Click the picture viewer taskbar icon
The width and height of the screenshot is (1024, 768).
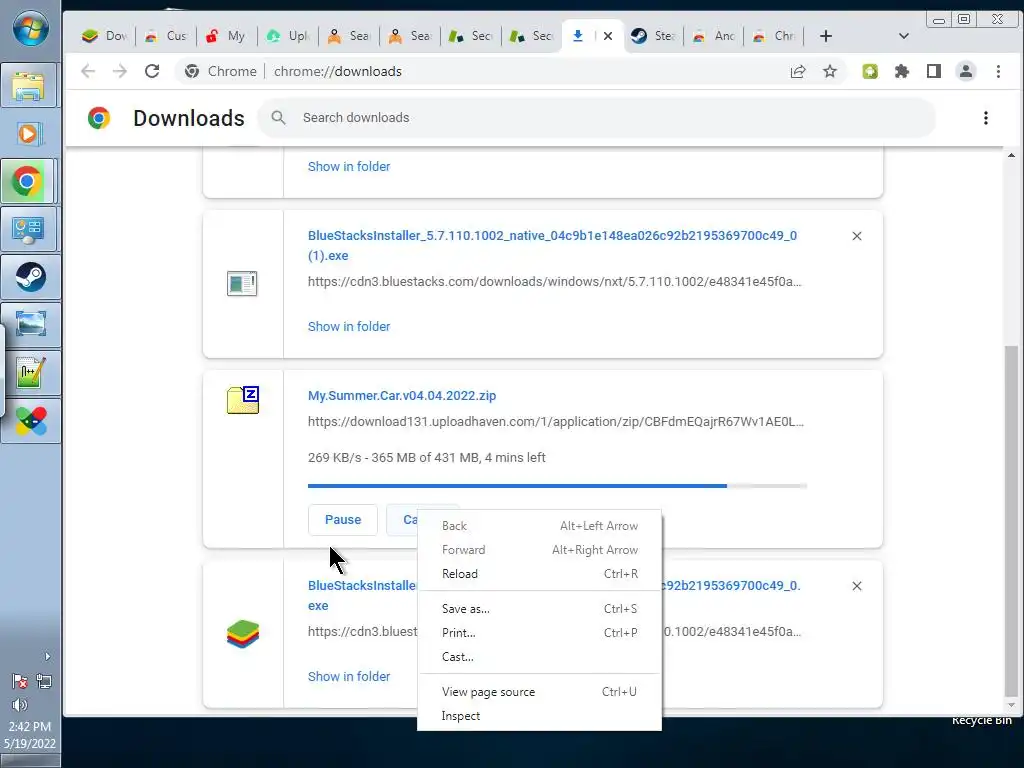pyautogui.click(x=30, y=325)
